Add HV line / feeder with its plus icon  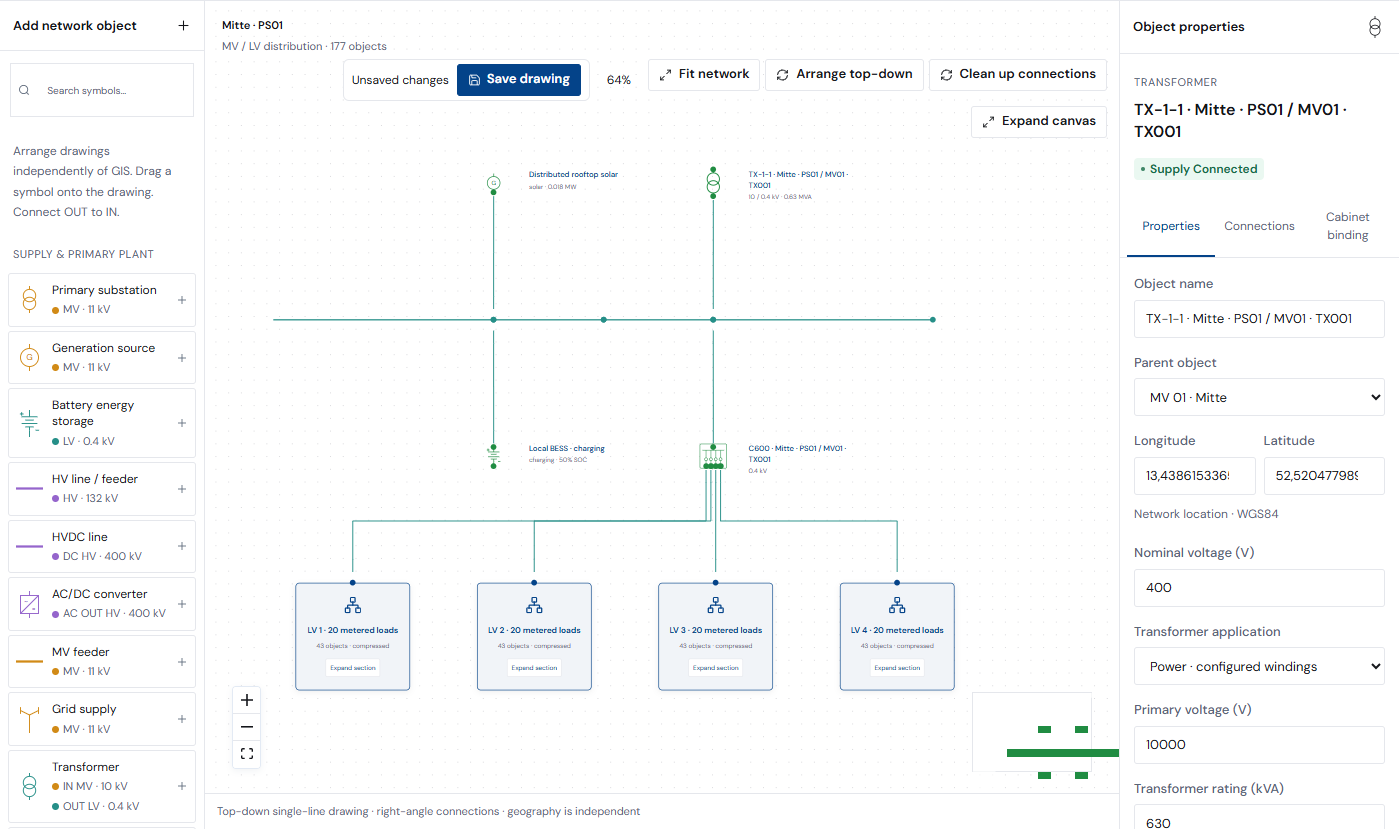[x=181, y=489]
